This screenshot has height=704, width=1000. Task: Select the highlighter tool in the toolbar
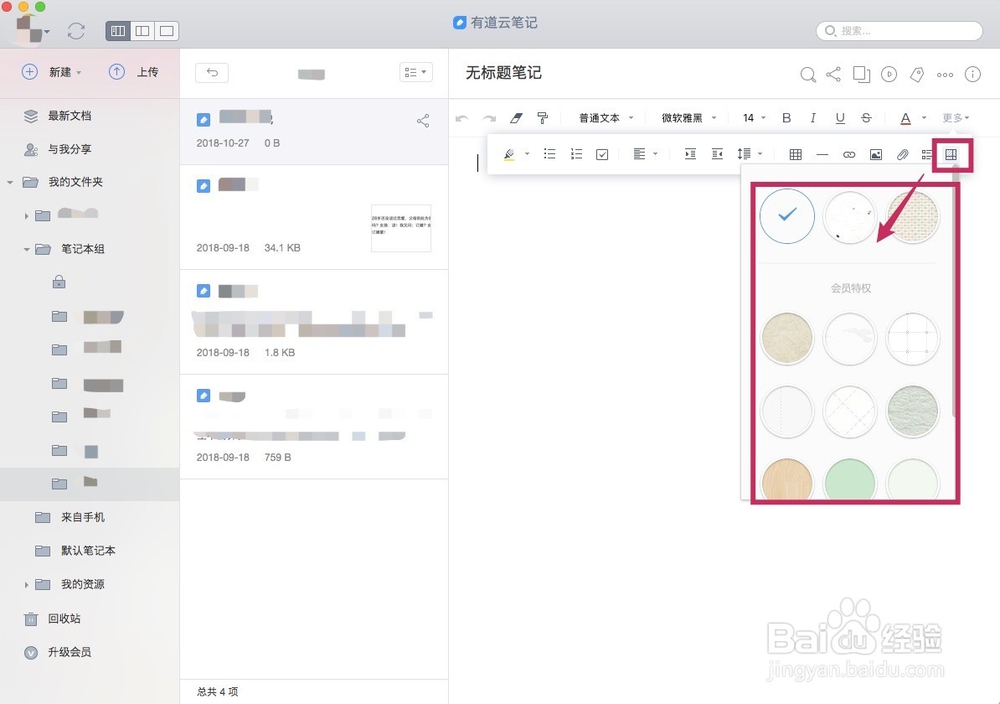508,154
